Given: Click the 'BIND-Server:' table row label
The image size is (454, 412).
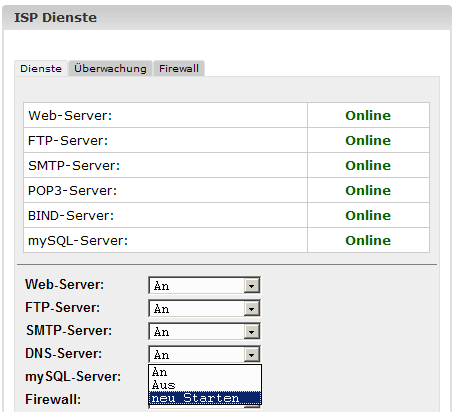Looking at the screenshot, I should click(71, 216).
